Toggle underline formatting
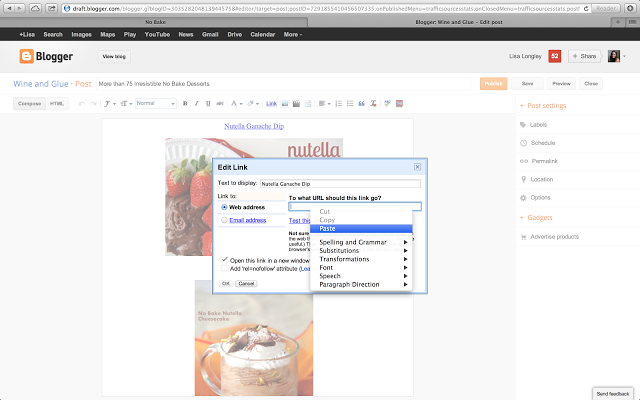This screenshot has width=640, height=400. click(x=208, y=104)
